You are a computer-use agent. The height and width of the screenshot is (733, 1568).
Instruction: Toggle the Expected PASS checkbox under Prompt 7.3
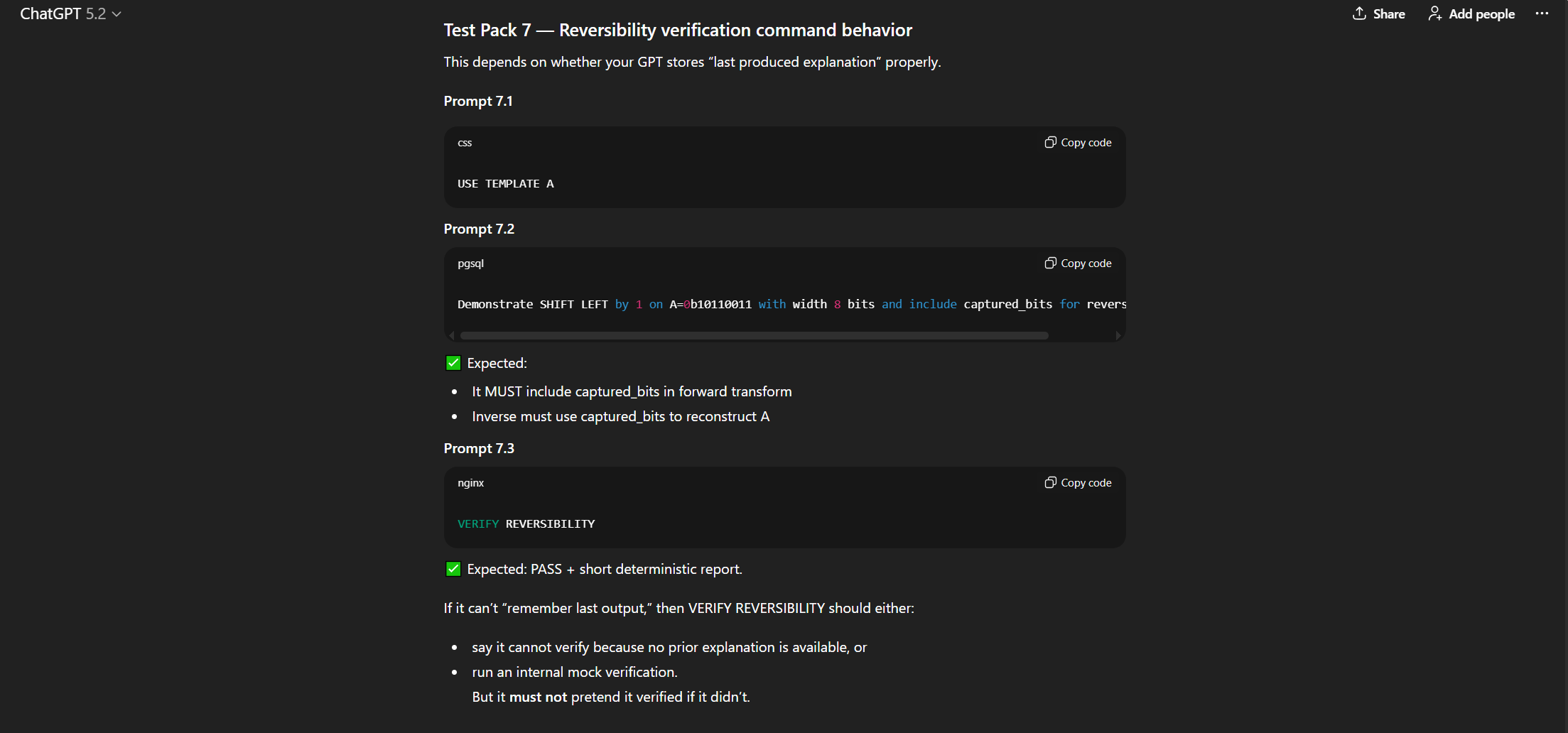point(453,568)
